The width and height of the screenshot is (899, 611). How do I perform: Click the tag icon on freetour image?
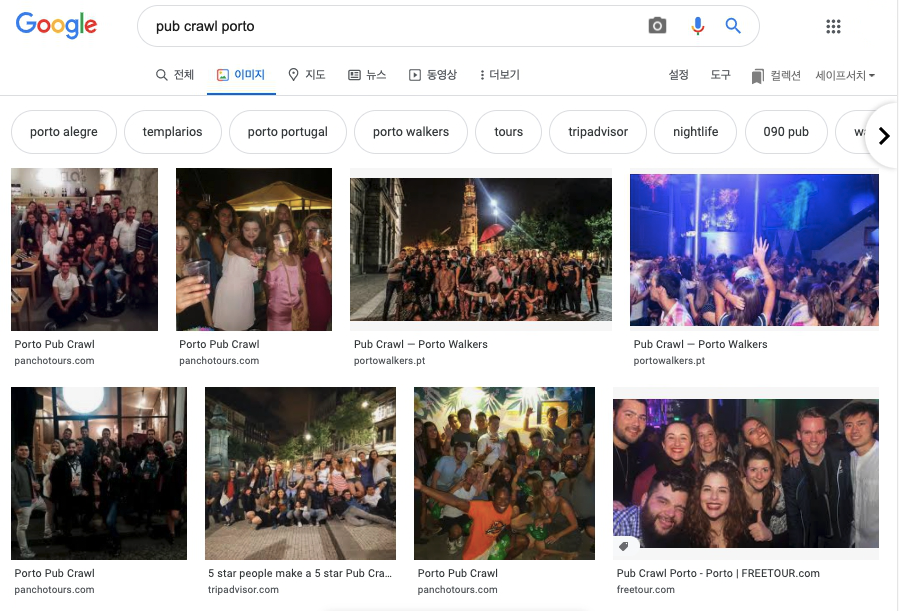pos(624,547)
